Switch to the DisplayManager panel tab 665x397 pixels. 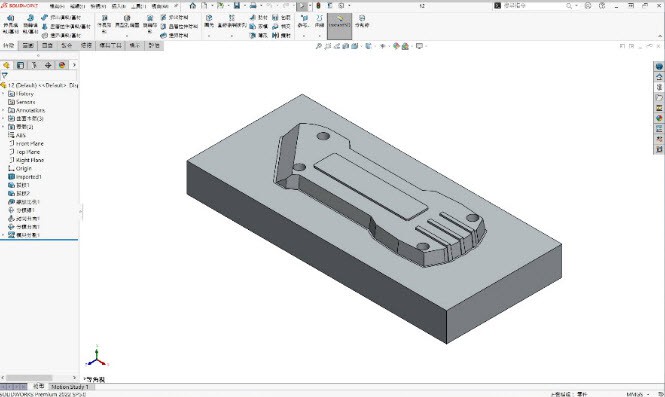click(62, 65)
